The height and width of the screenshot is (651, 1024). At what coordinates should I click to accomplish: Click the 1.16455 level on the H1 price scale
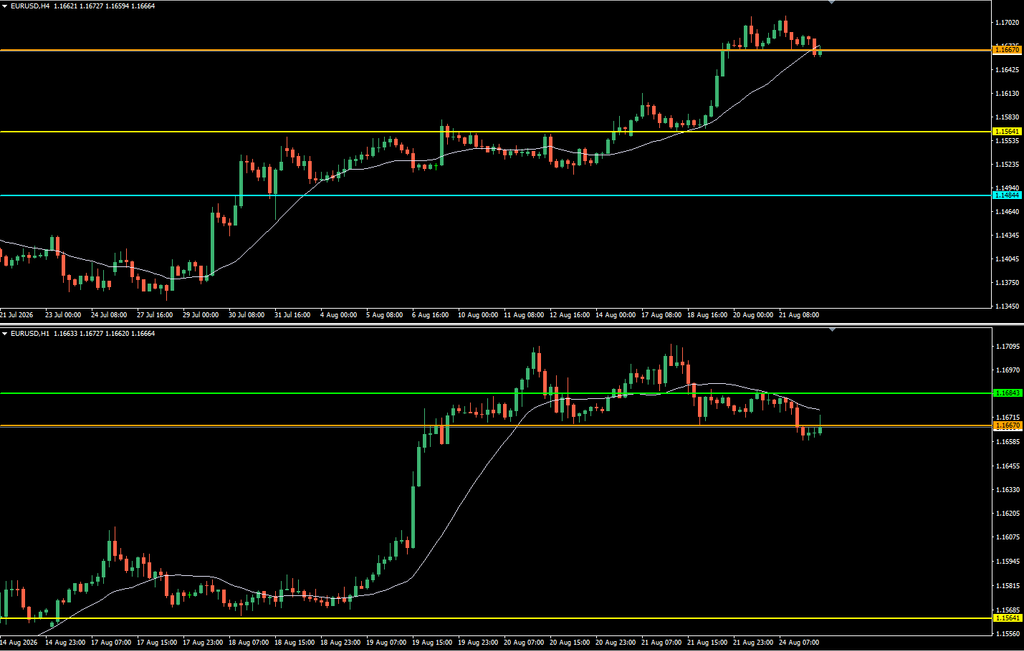1008,466
